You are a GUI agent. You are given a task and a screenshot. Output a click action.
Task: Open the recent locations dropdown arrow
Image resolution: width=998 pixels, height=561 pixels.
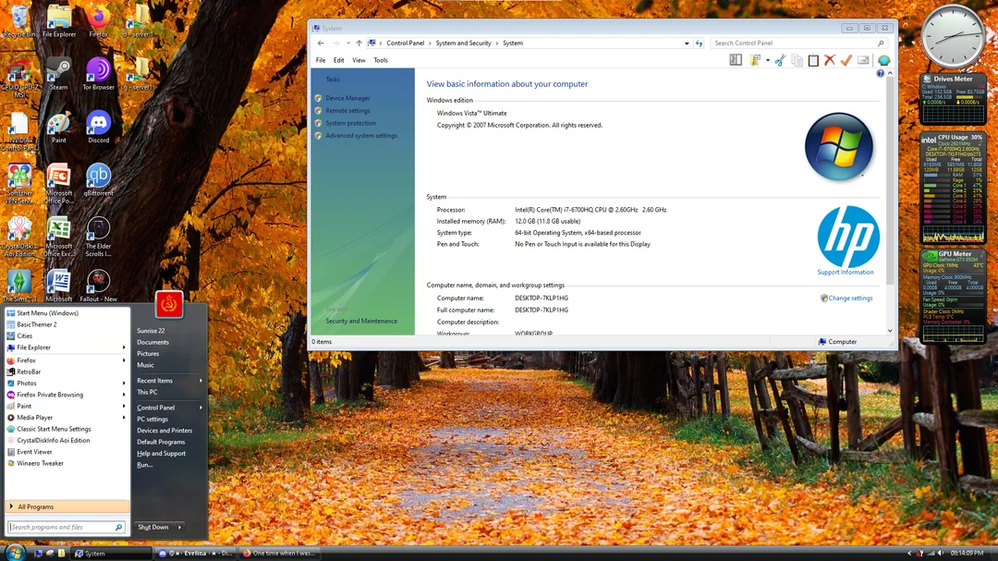click(x=348, y=43)
